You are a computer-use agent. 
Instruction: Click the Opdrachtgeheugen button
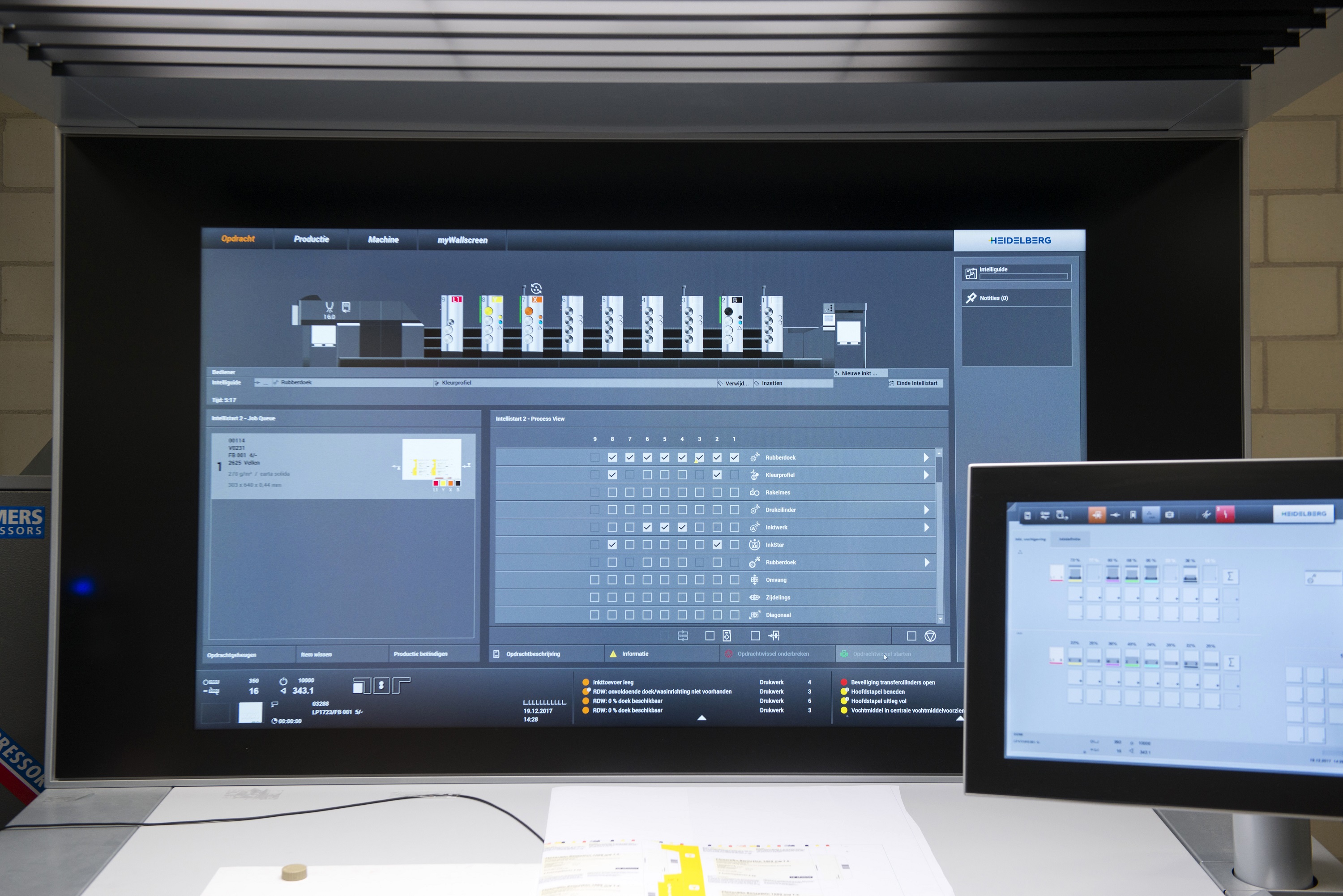pyautogui.click(x=249, y=654)
